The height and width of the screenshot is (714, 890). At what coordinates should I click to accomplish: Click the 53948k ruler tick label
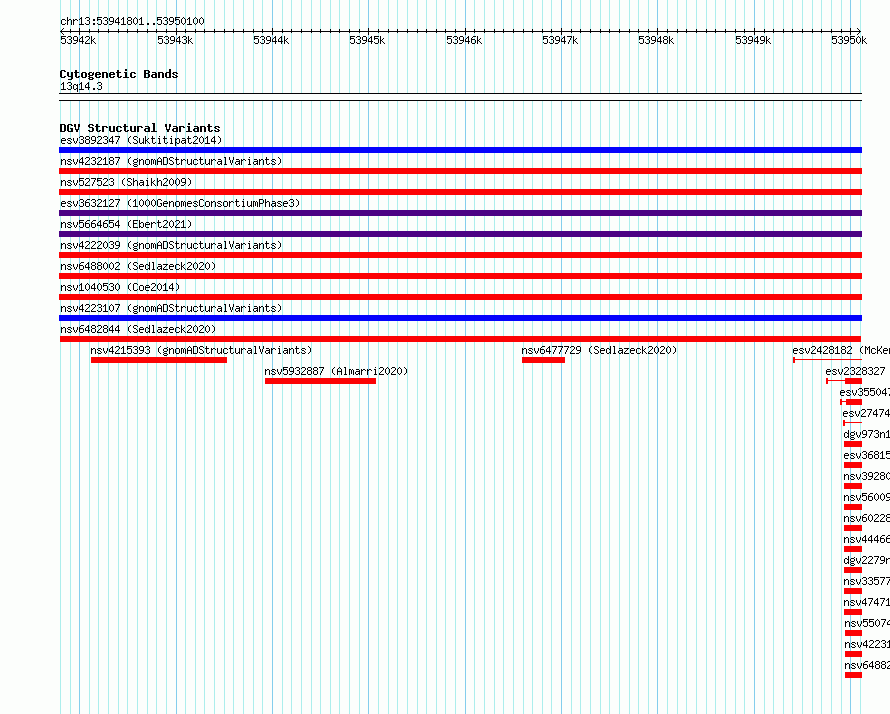[x=656, y=40]
